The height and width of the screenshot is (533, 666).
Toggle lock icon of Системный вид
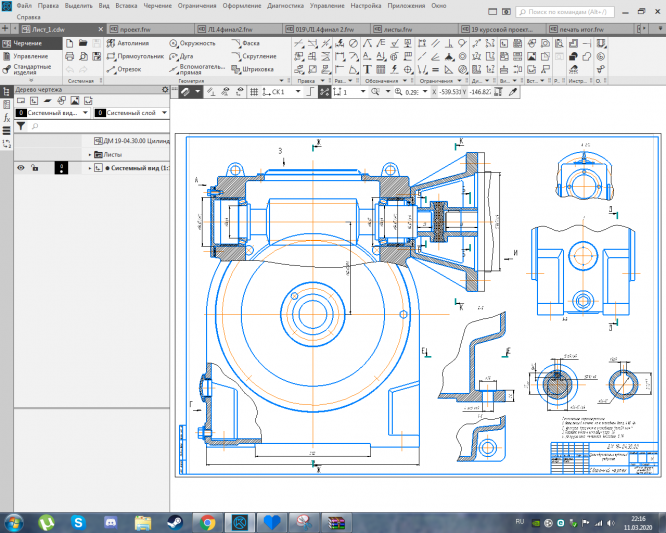(35, 168)
